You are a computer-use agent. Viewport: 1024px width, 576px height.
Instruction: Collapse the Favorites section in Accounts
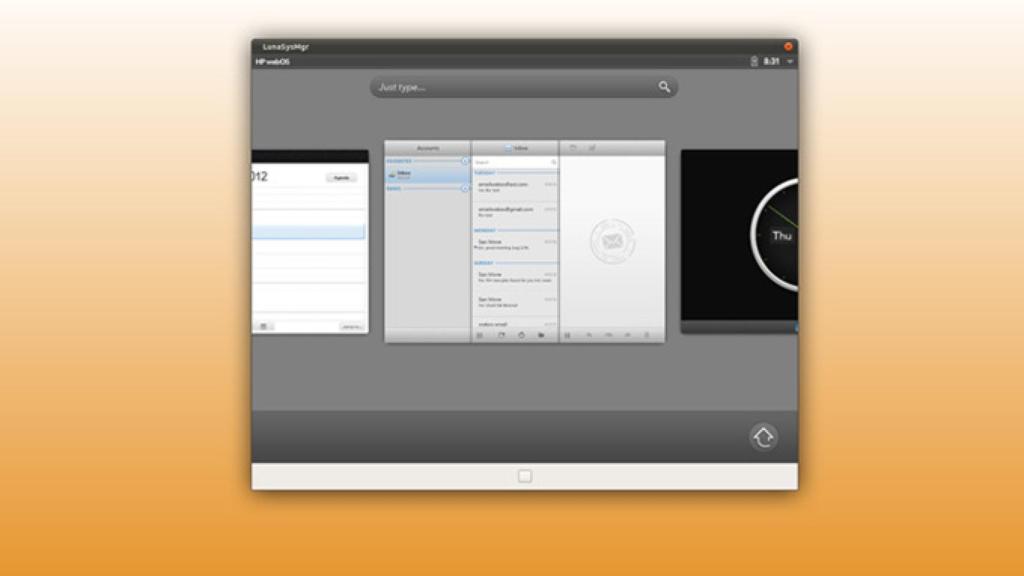465,160
